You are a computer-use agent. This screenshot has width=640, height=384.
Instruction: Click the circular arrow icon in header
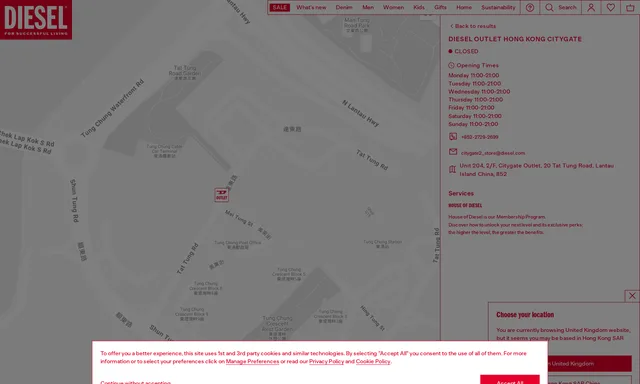tap(530, 7)
